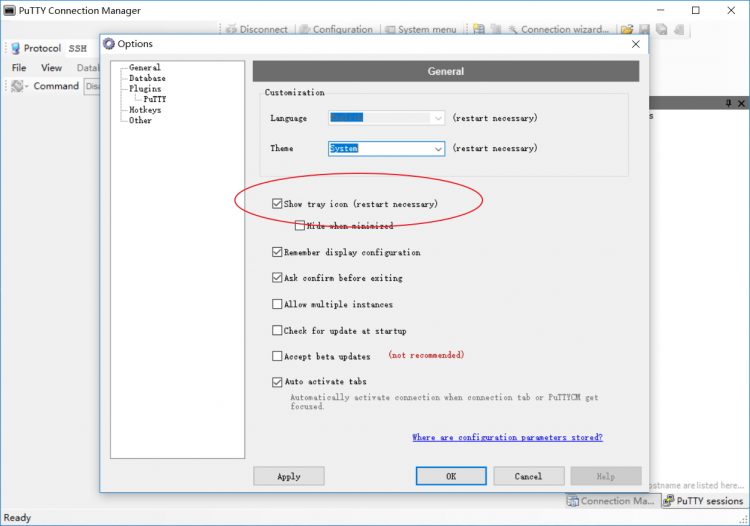Click the open folder toolbar icon
The height and width of the screenshot is (526, 750).
click(x=627, y=30)
